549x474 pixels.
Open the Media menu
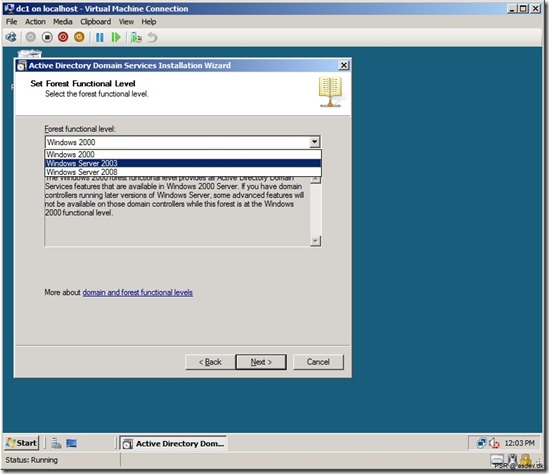[63, 22]
